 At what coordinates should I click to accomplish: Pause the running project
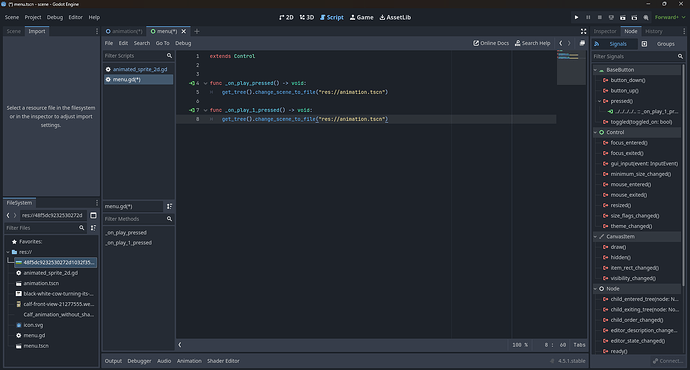point(588,17)
